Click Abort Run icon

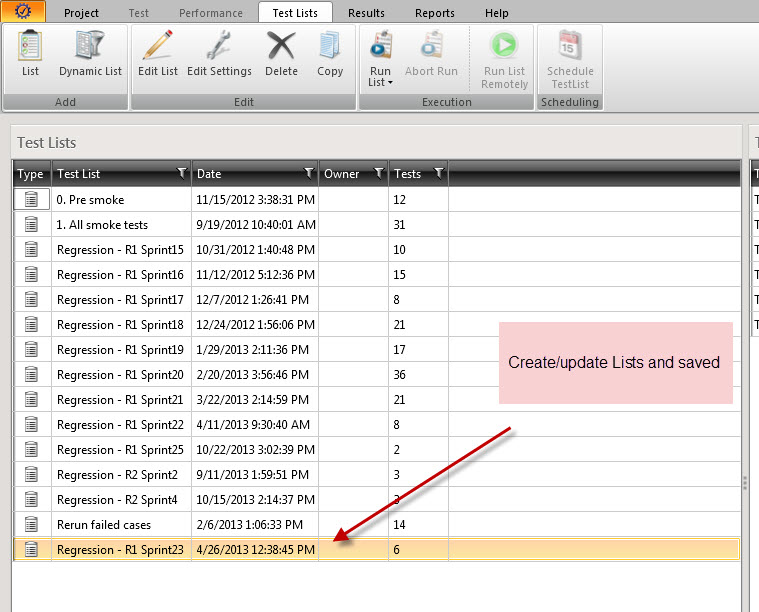click(x=431, y=45)
